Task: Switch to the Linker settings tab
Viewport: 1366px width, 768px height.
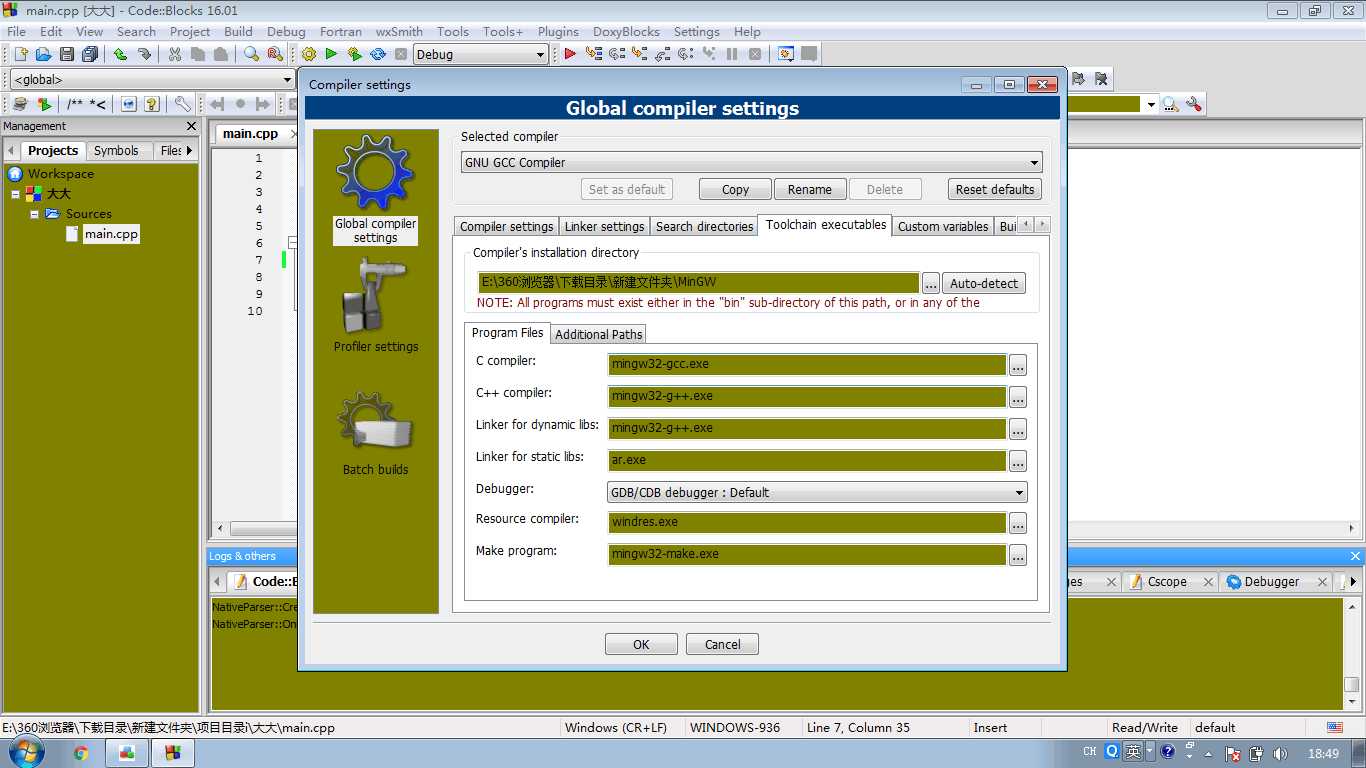Action: tap(604, 226)
